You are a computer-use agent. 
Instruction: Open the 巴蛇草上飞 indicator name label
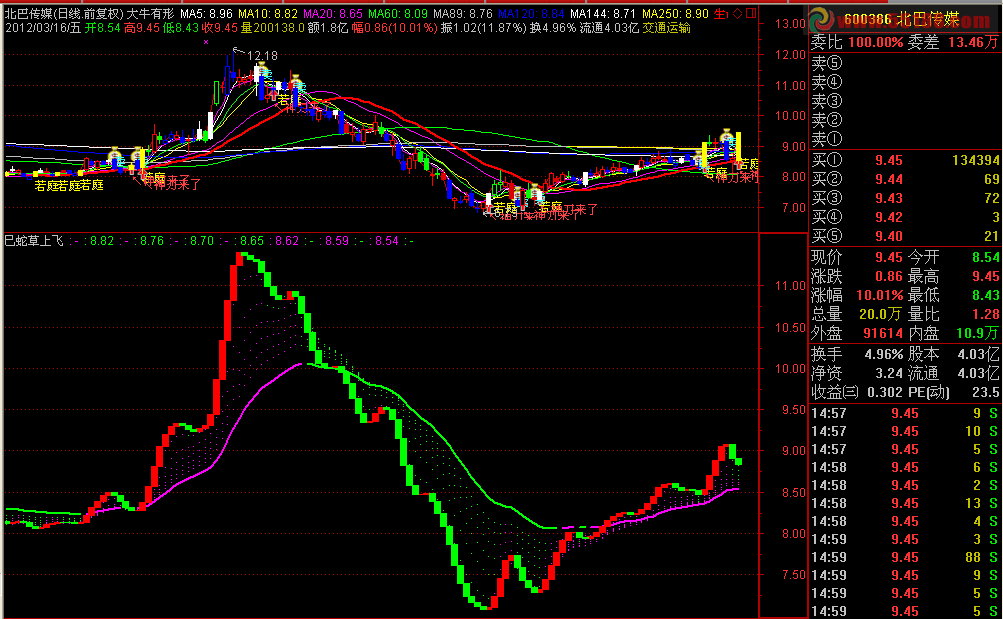35,240
